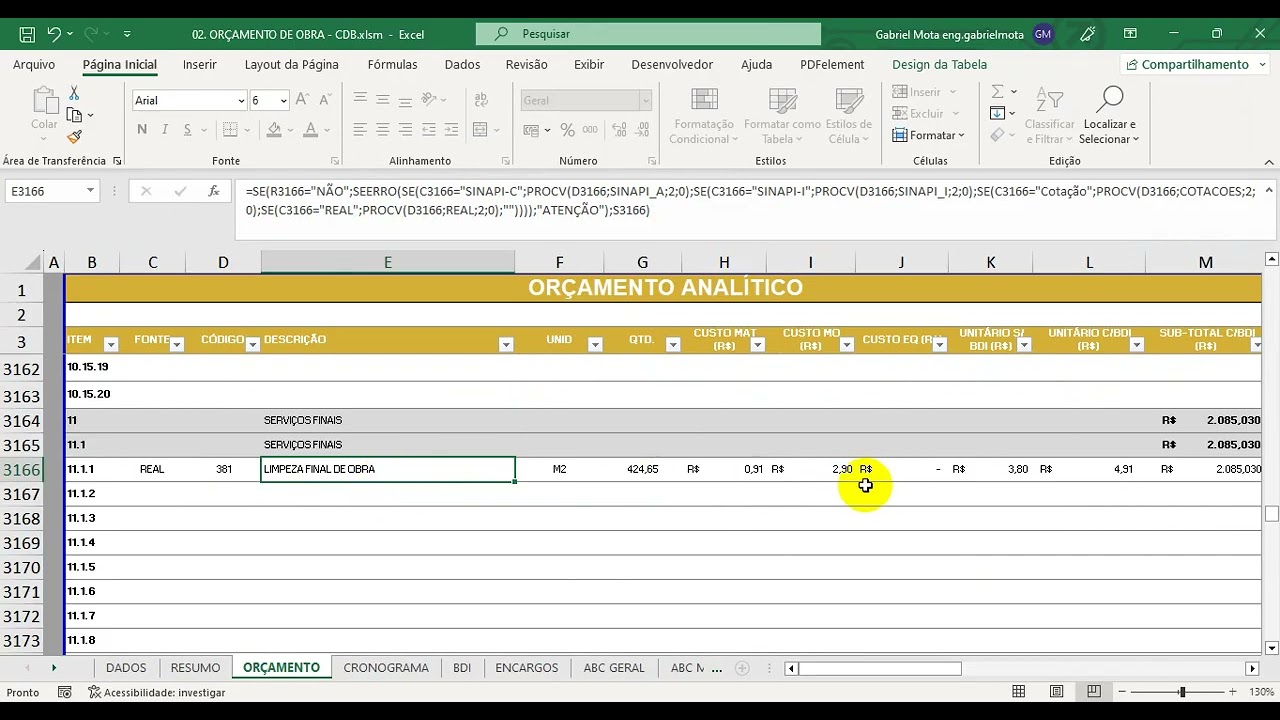Image resolution: width=1280 pixels, height=720 pixels.
Task: Decrease font size with the small A icon
Action: click(x=323, y=100)
